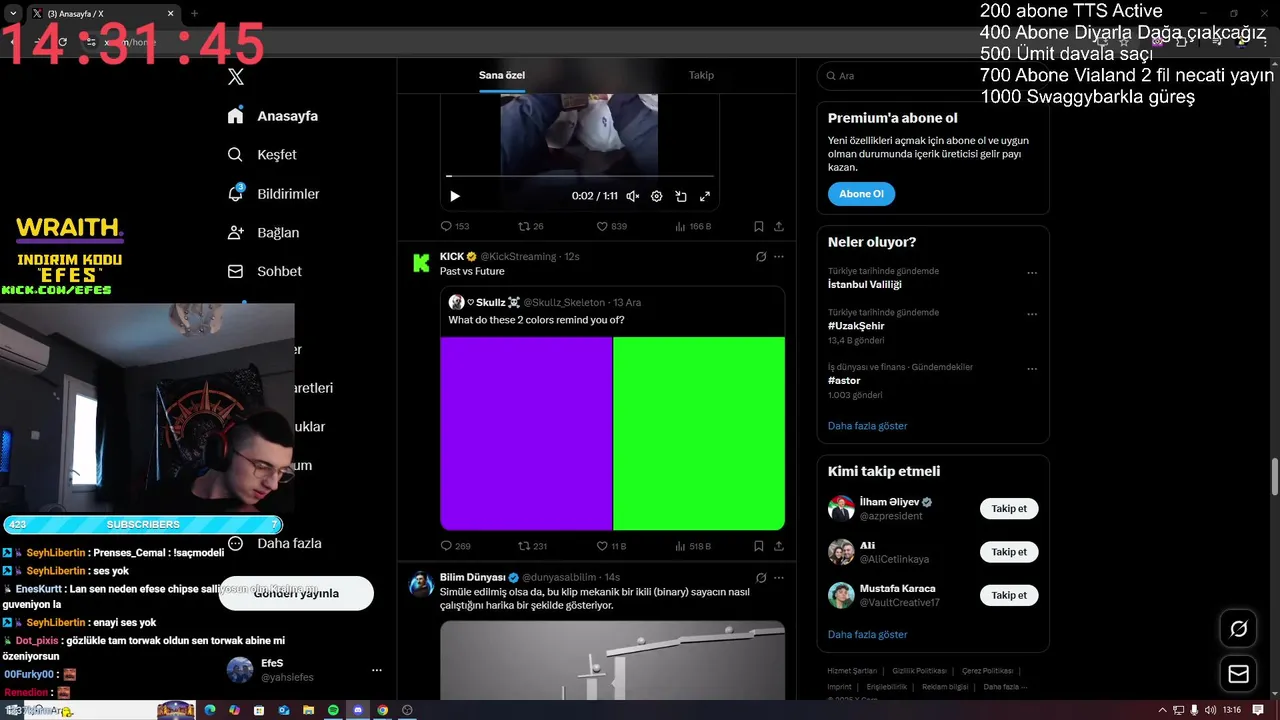This screenshot has width=1280, height=720.
Task: Open Spotify from the taskbar
Action: 333,710
